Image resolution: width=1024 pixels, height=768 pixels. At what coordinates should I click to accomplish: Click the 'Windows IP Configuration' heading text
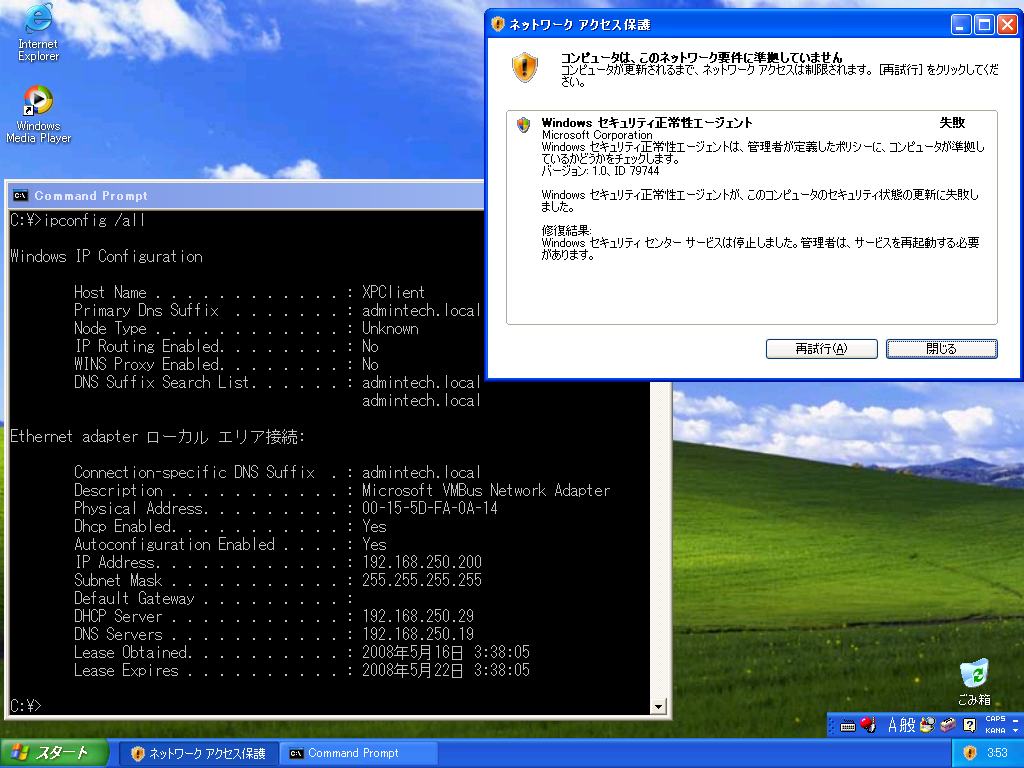(106, 256)
